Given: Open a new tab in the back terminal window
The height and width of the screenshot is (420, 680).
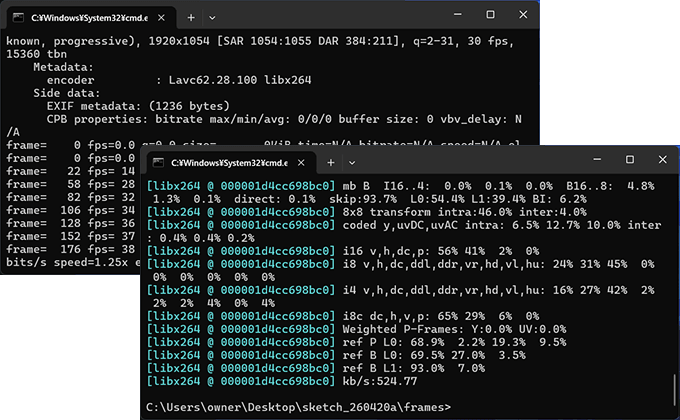Looking at the screenshot, I should point(191,18).
